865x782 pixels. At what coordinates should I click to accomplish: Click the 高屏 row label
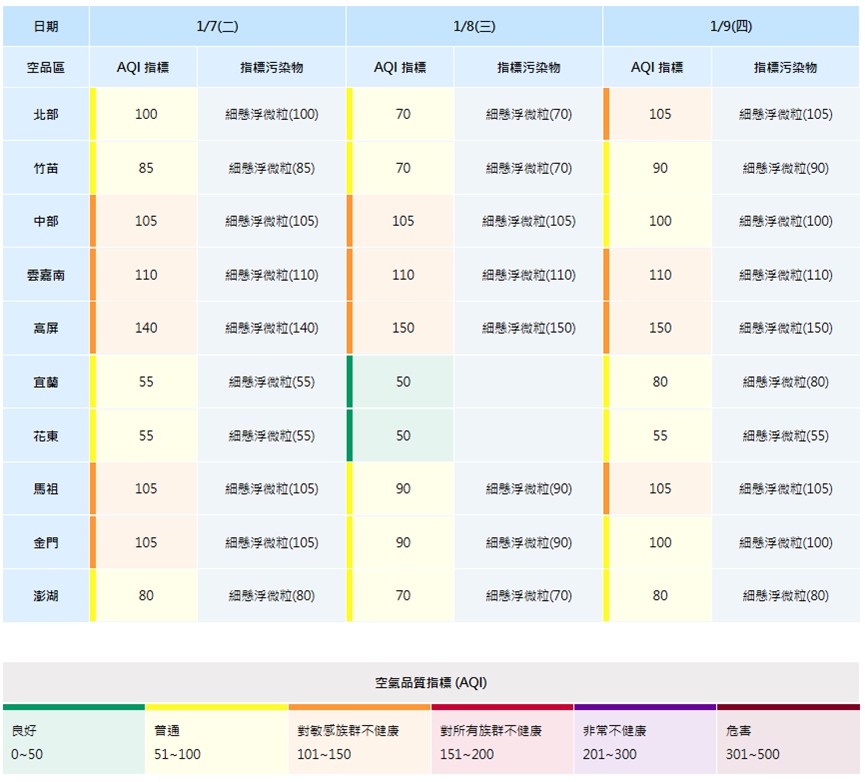(x=46, y=328)
